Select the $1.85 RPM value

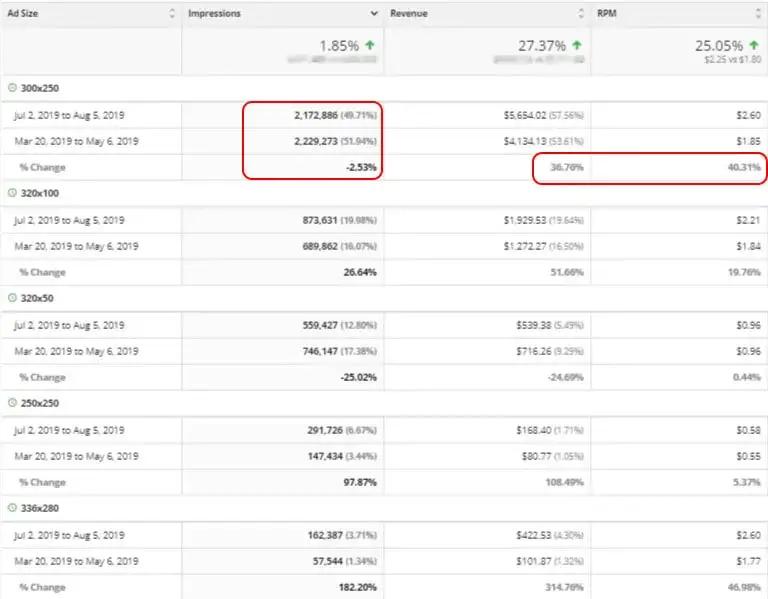pyautogui.click(x=748, y=141)
